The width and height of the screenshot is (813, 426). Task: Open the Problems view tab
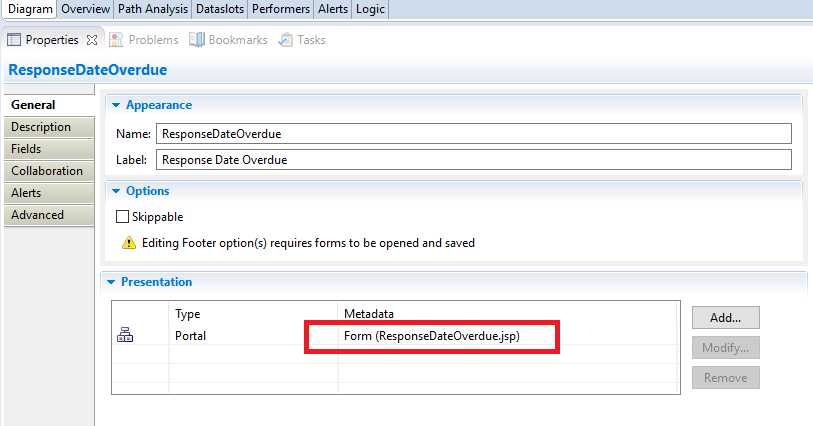144,40
